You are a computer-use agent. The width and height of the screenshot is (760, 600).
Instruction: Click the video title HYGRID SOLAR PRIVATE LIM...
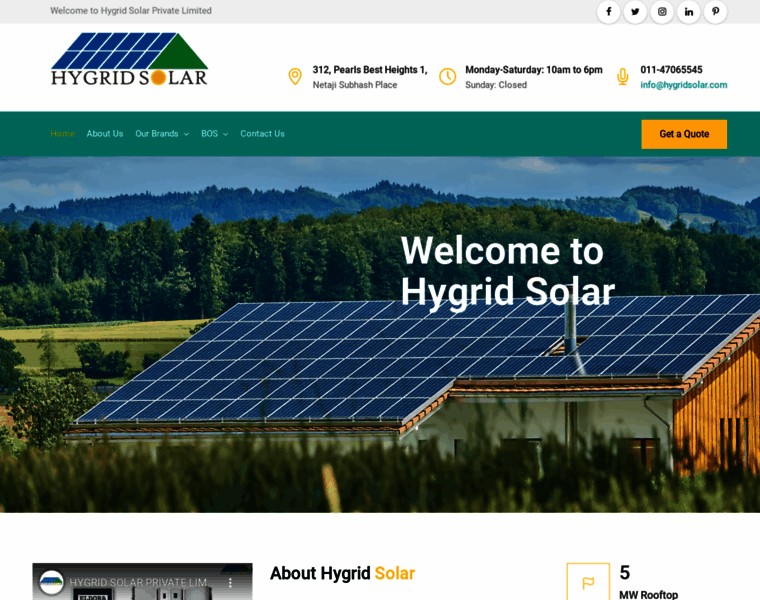[139, 583]
